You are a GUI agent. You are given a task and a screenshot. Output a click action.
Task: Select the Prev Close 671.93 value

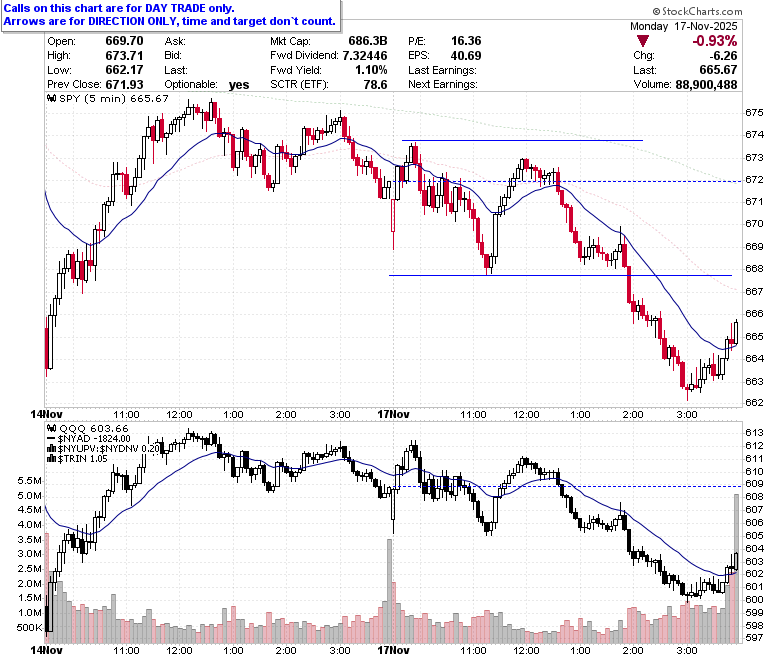[x=124, y=85]
